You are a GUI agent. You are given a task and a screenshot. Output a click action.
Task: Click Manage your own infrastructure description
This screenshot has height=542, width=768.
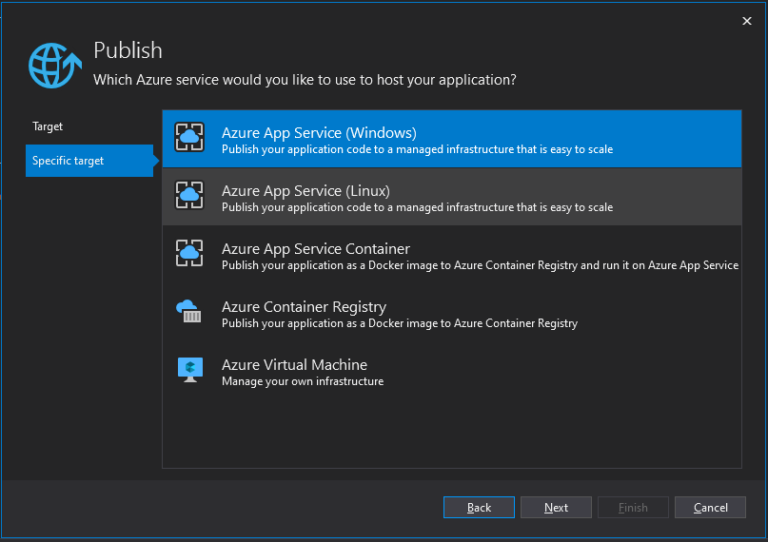coord(303,381)
